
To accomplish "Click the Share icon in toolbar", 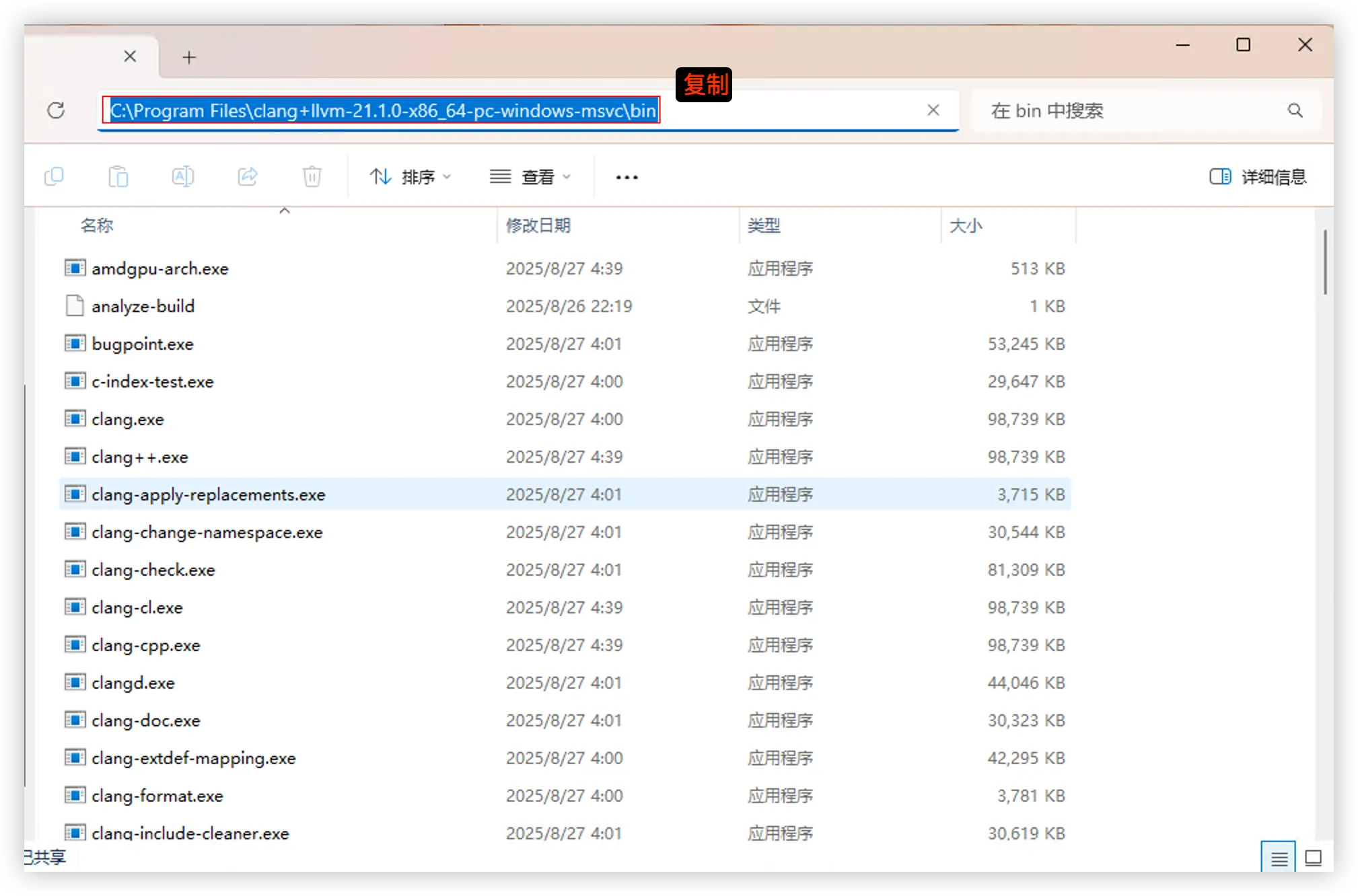I will [x=248, y=177].
